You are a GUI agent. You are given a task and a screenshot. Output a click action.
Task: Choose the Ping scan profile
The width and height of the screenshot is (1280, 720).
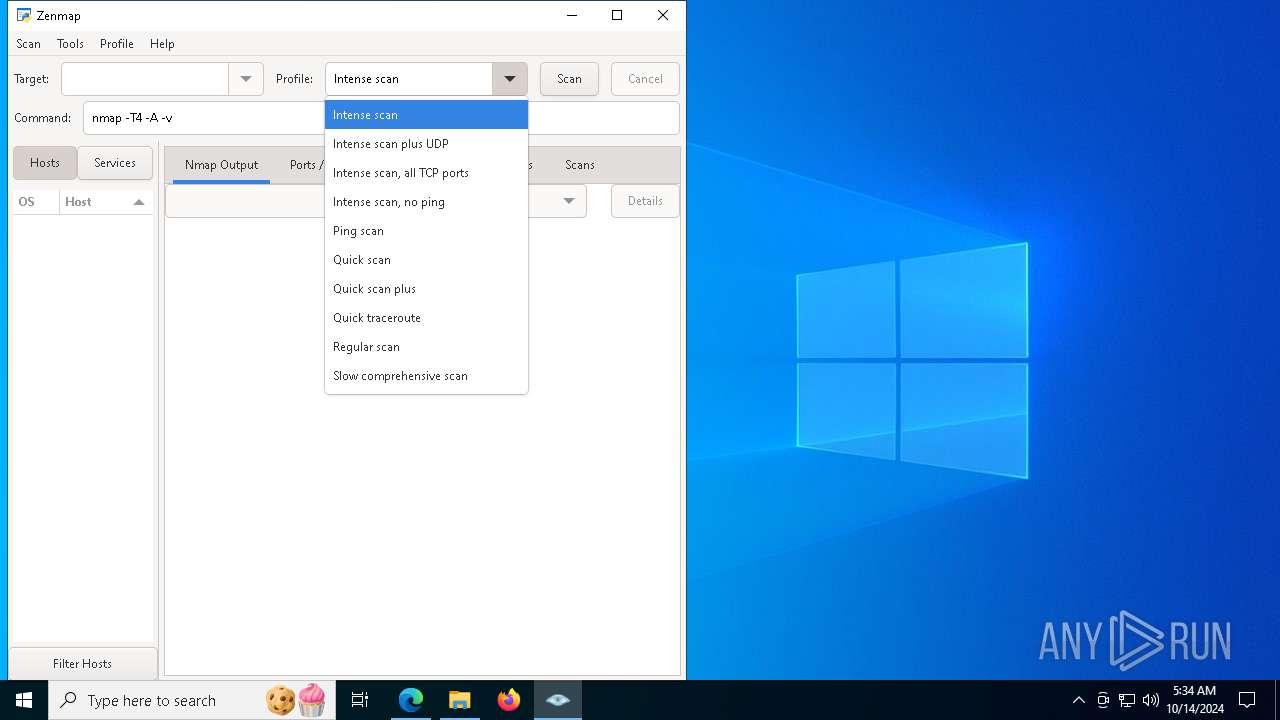[426, 231]
